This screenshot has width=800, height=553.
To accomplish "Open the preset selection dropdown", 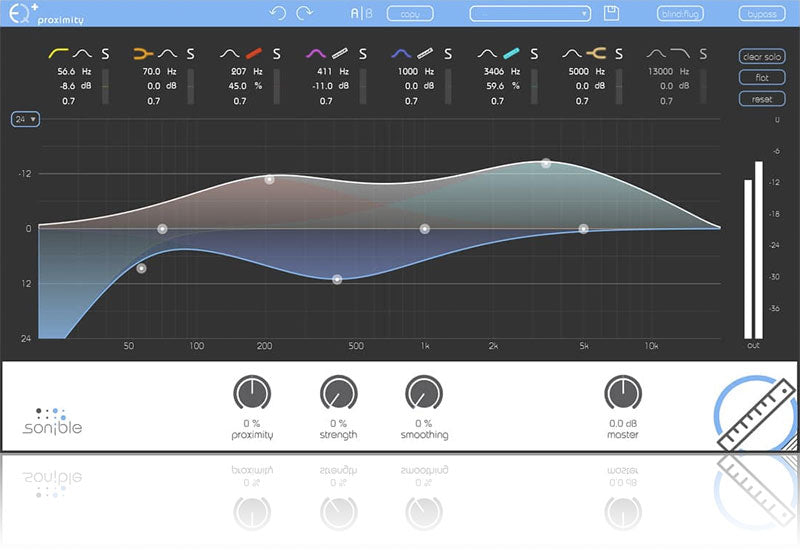I will 530,14.
